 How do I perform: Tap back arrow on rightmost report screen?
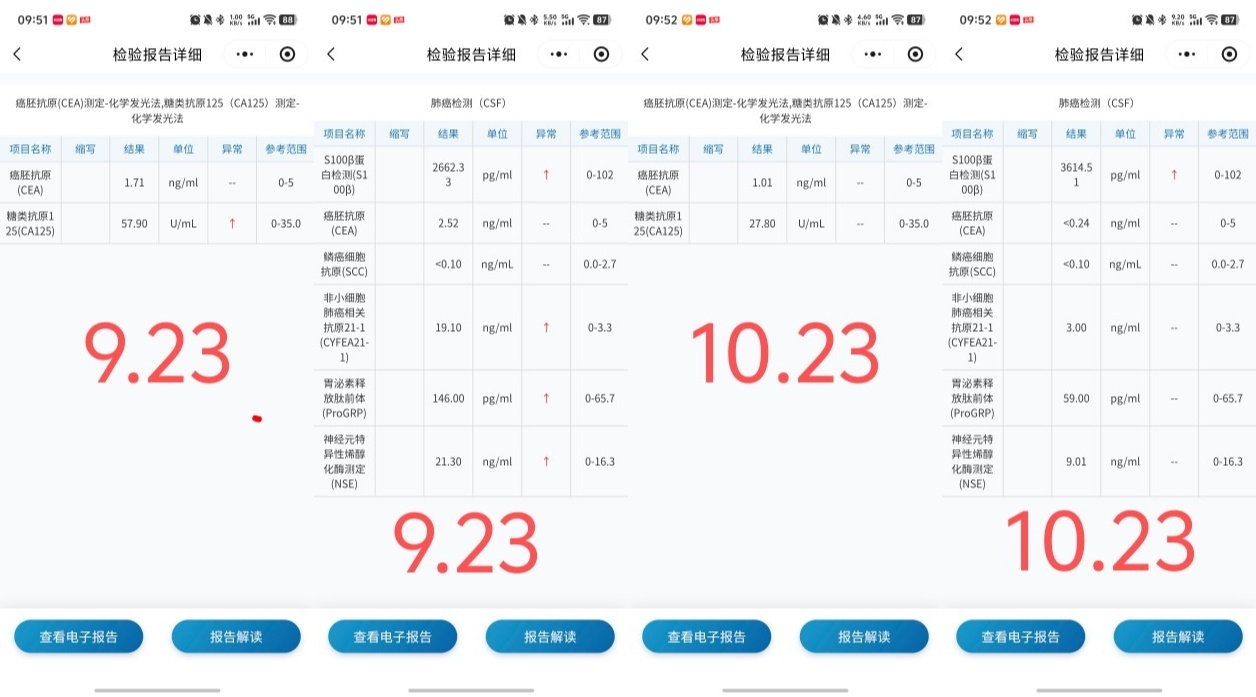959,55
